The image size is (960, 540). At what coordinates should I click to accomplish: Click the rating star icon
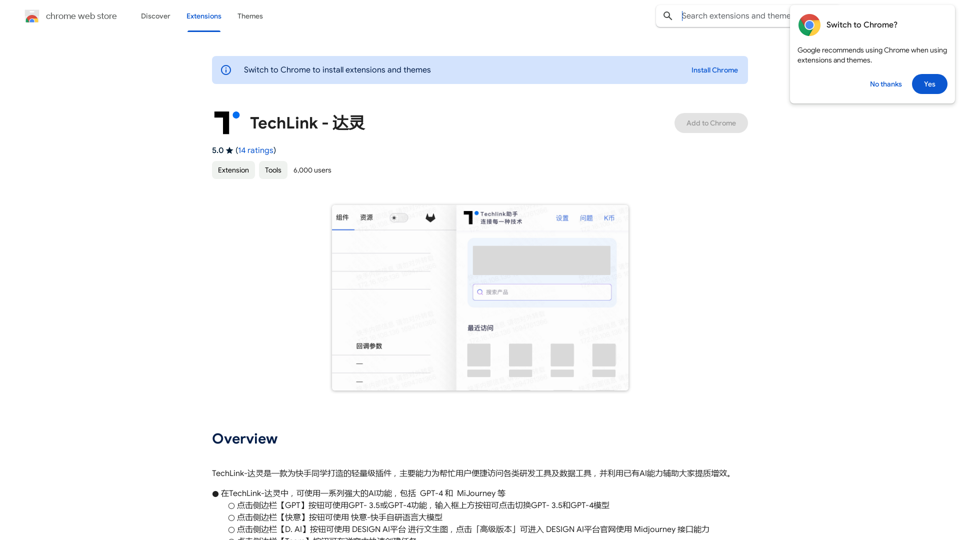pyautogui.click(x=230, y=151)
